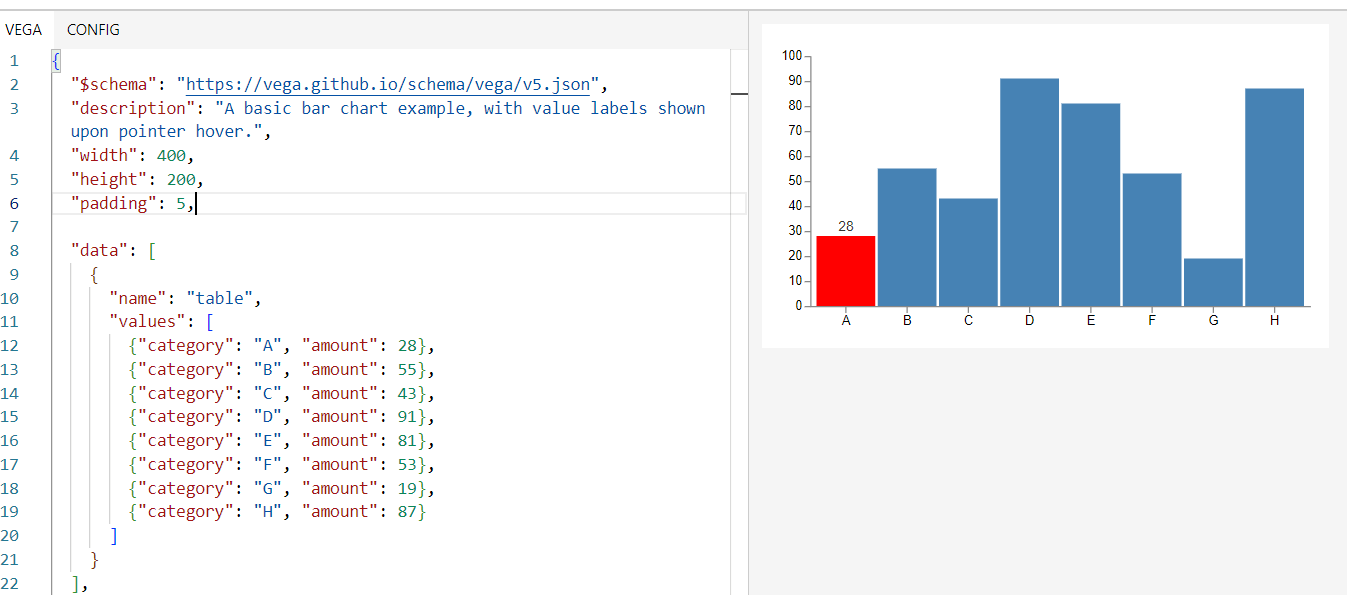This screenshot has width=1347, height=595.
Task: Click the "values" key in the editor
Action: [x=148, y=322]
